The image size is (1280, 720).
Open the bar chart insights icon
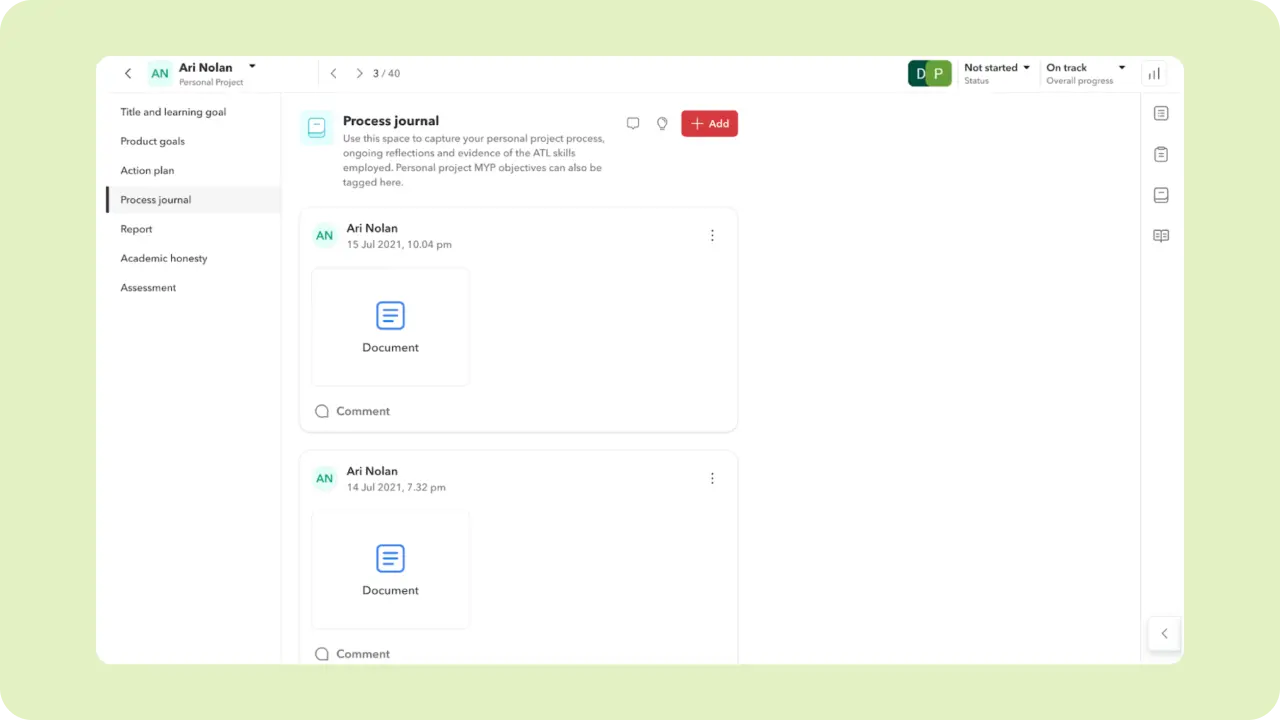1154,74
